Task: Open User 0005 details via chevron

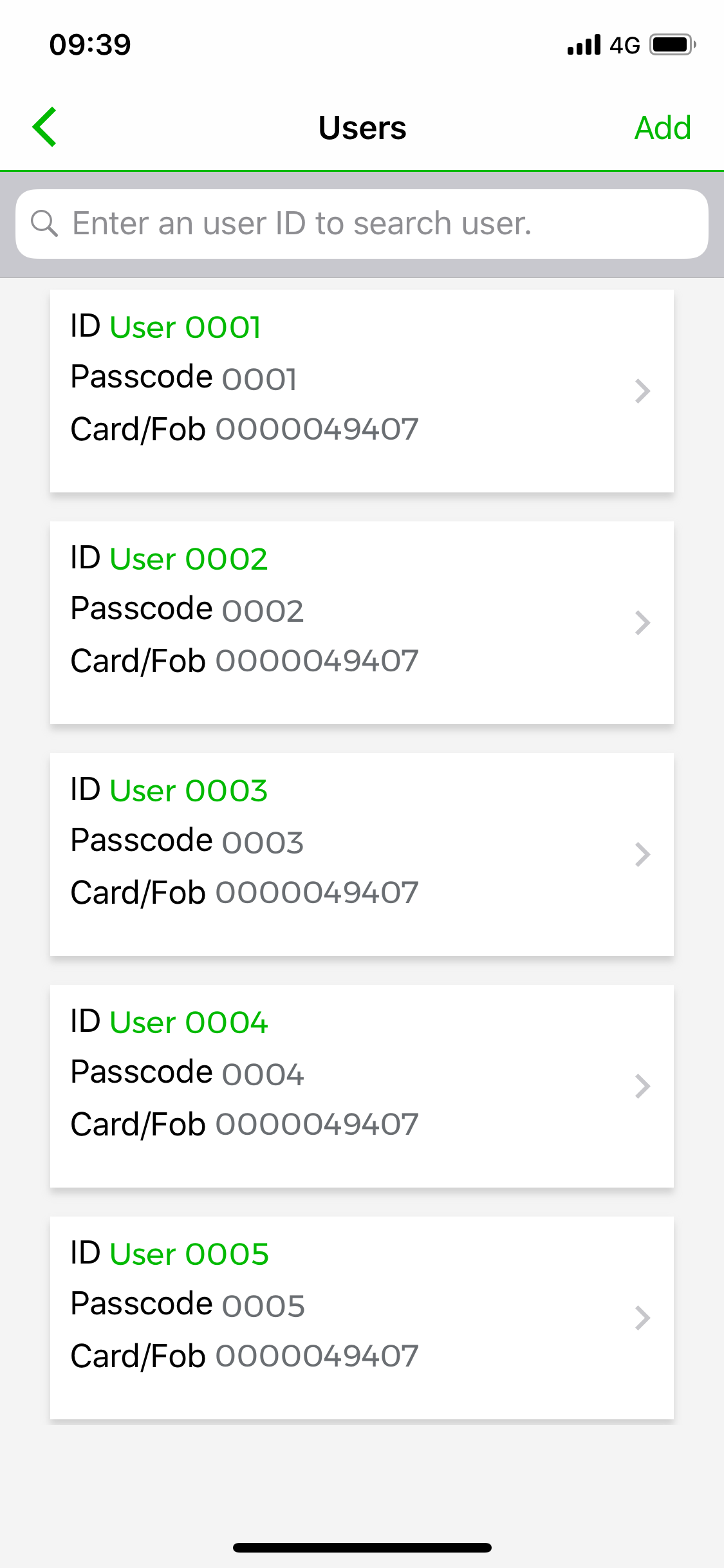Action: coord(642,1318)
